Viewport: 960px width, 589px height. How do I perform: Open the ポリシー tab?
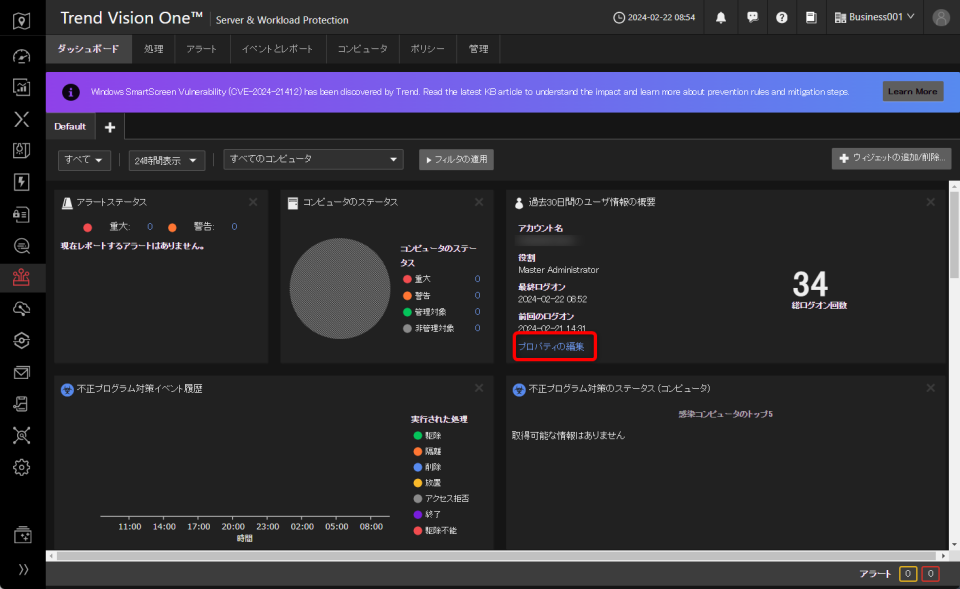point(427,49)
